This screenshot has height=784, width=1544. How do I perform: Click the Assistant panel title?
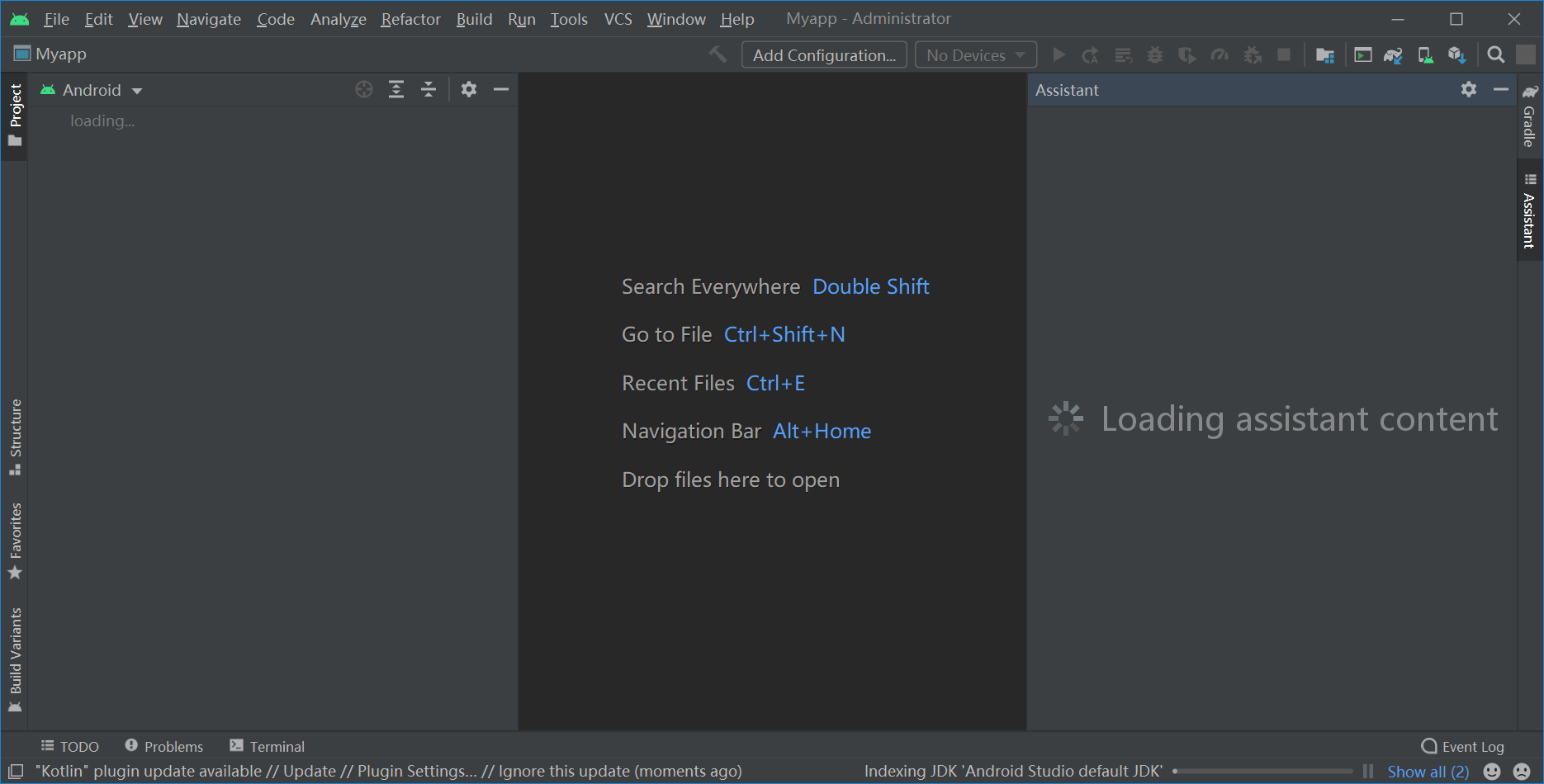pos(1067,90)
